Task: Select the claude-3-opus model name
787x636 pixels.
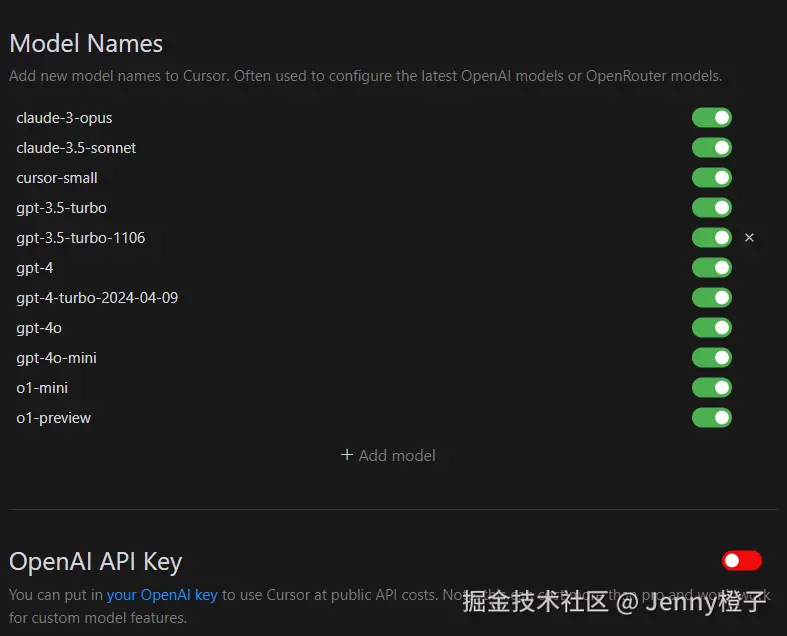Action: [x=64, y=118]
